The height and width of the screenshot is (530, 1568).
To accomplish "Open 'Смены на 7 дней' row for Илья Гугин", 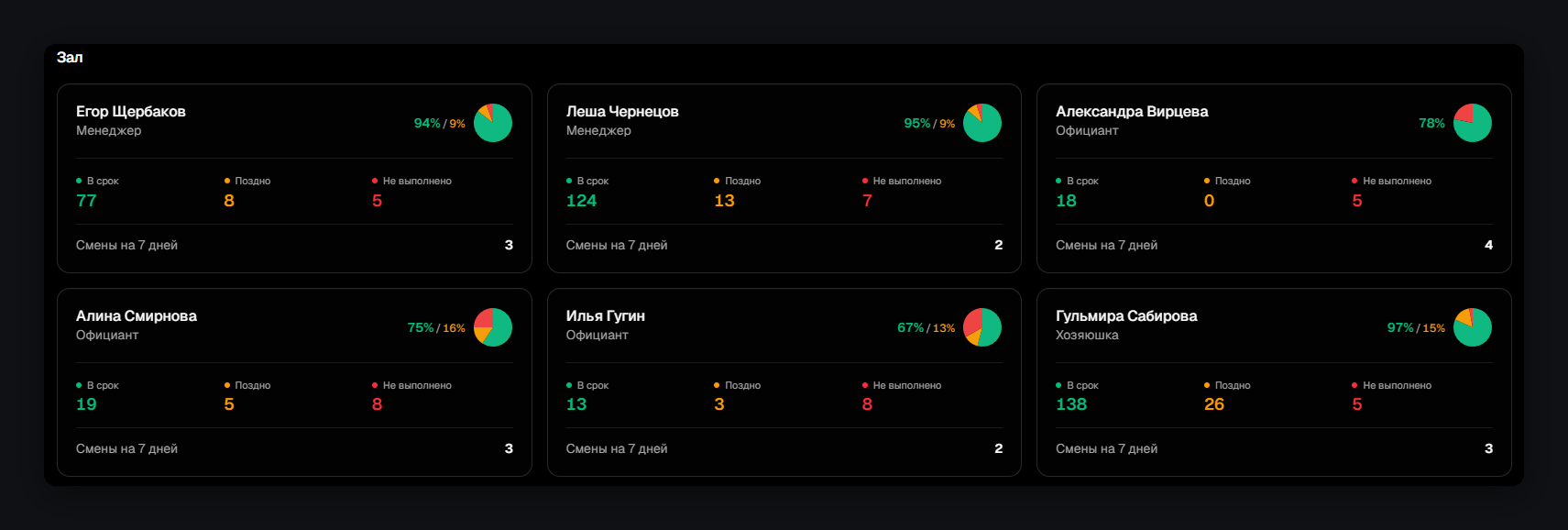I will pyautogui.click(x=784, y=448).
